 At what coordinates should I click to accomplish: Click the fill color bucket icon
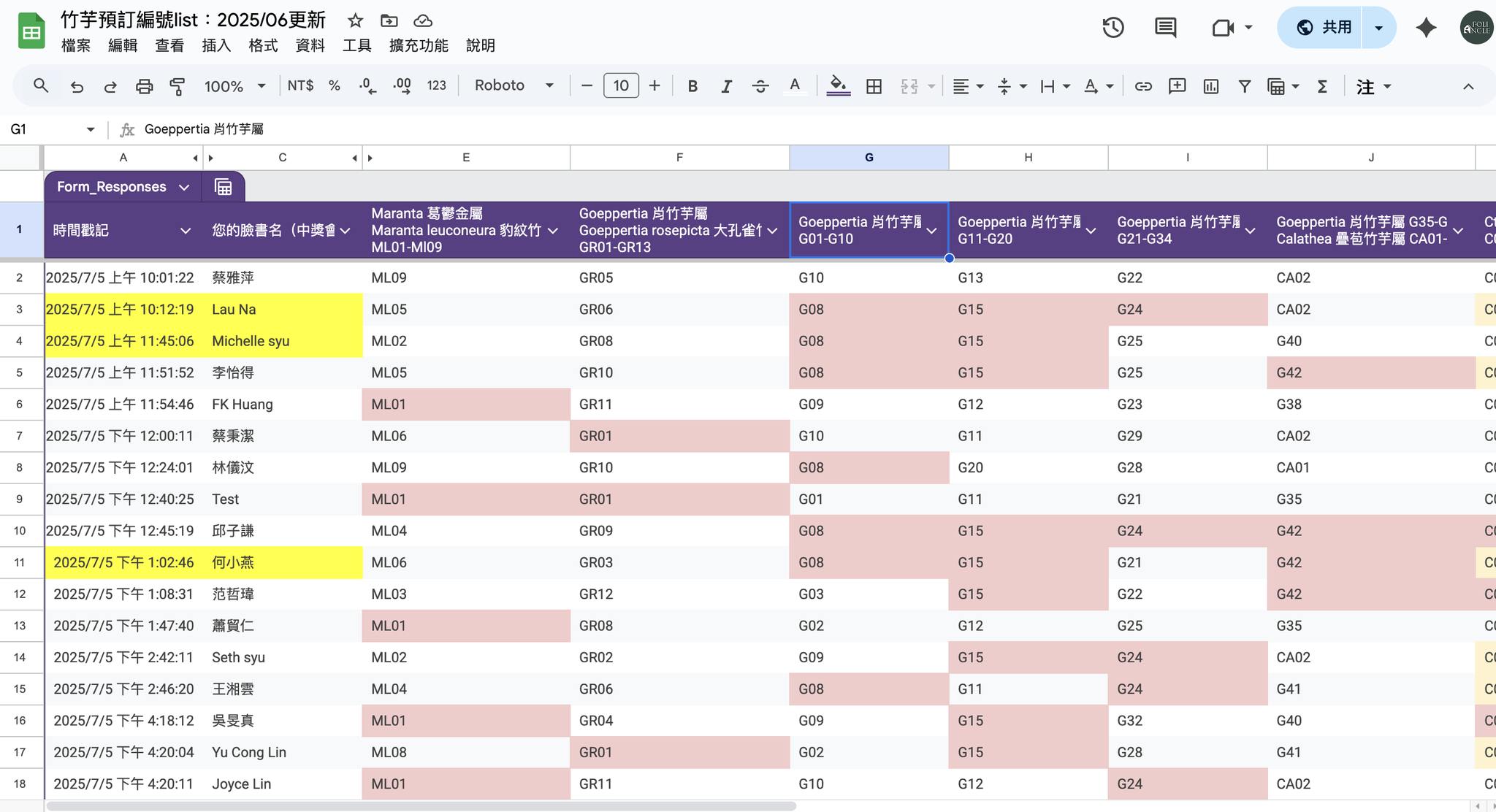pyautogui.click(x=838, y=86)
